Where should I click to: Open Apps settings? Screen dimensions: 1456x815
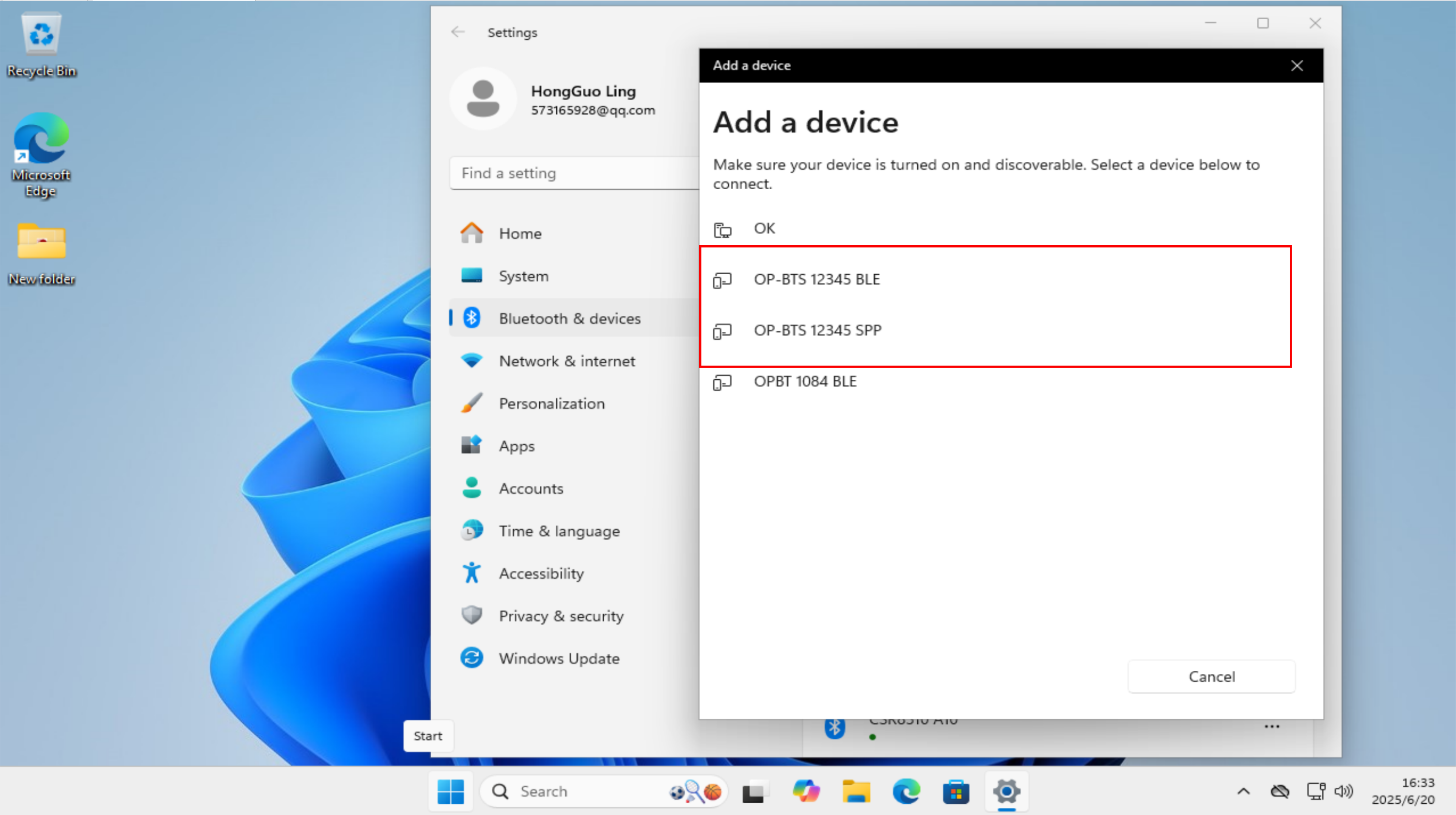tap(516, 445)
